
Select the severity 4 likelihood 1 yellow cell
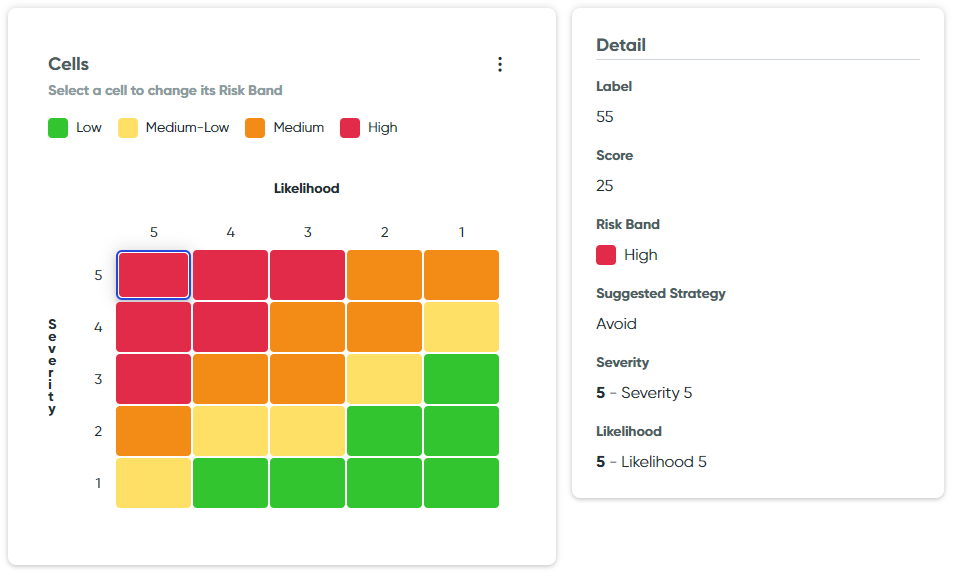click(x=461, y=327)
